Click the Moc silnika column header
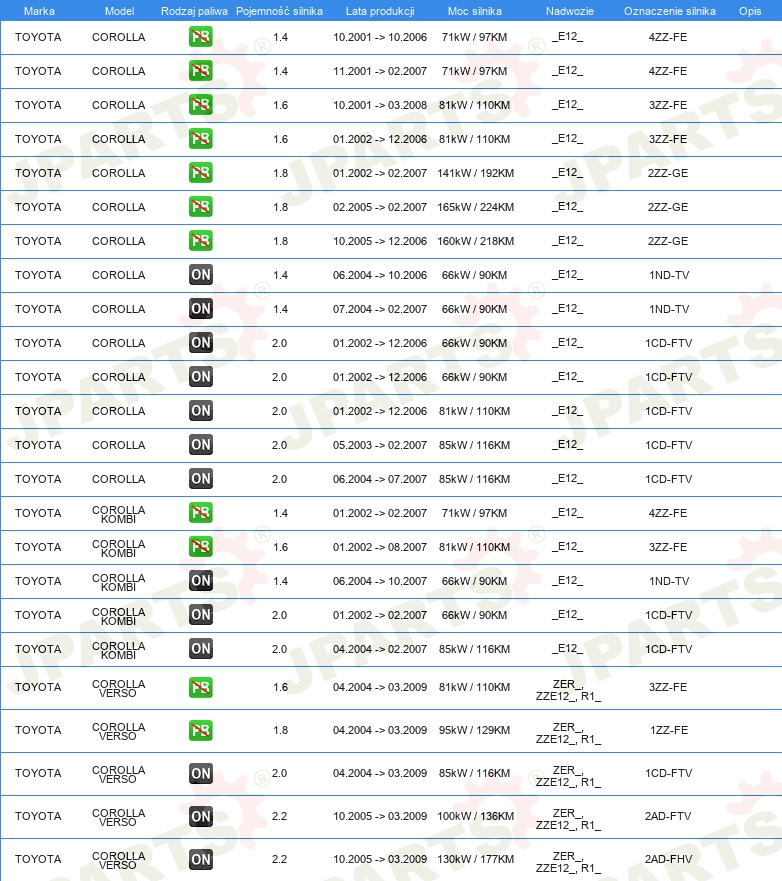The width and height of the screenshot is (782, 881). coord(475,11)
